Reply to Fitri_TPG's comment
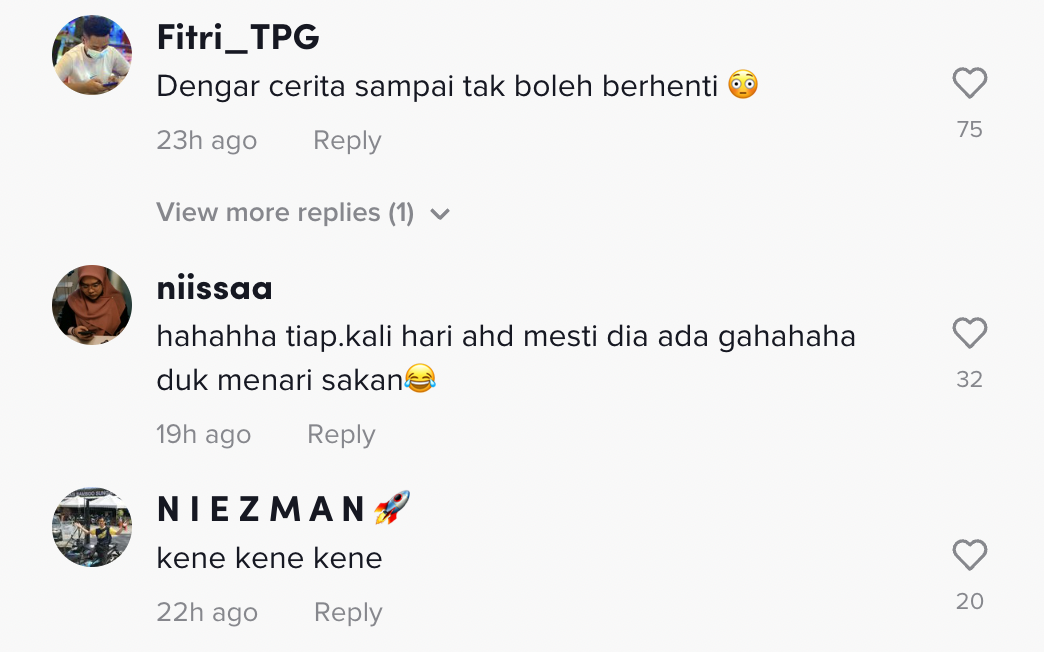 347,141
